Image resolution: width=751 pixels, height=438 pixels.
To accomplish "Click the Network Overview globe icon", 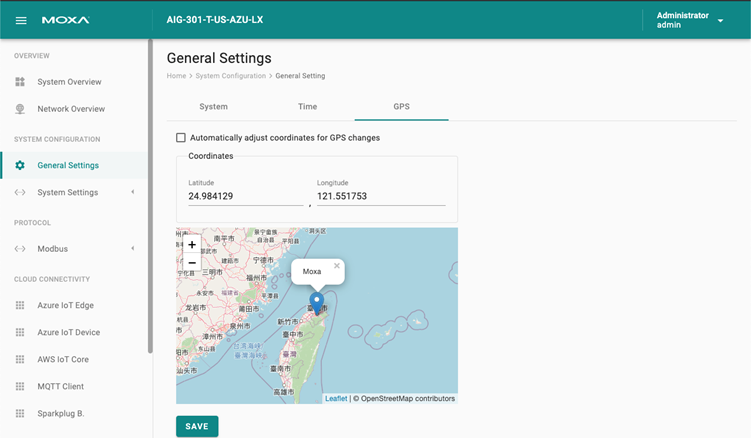I will [20, 109].
